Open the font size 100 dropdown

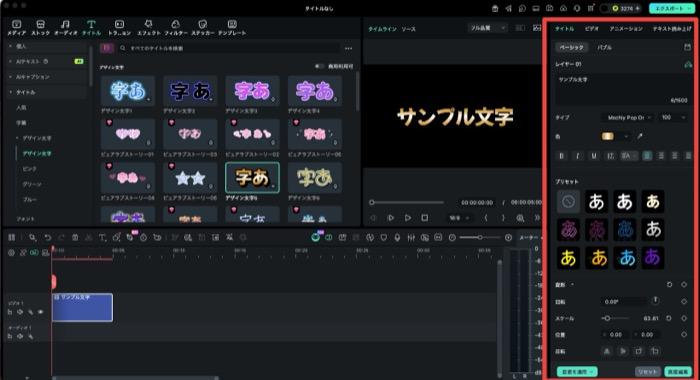[x=673, y=117]
